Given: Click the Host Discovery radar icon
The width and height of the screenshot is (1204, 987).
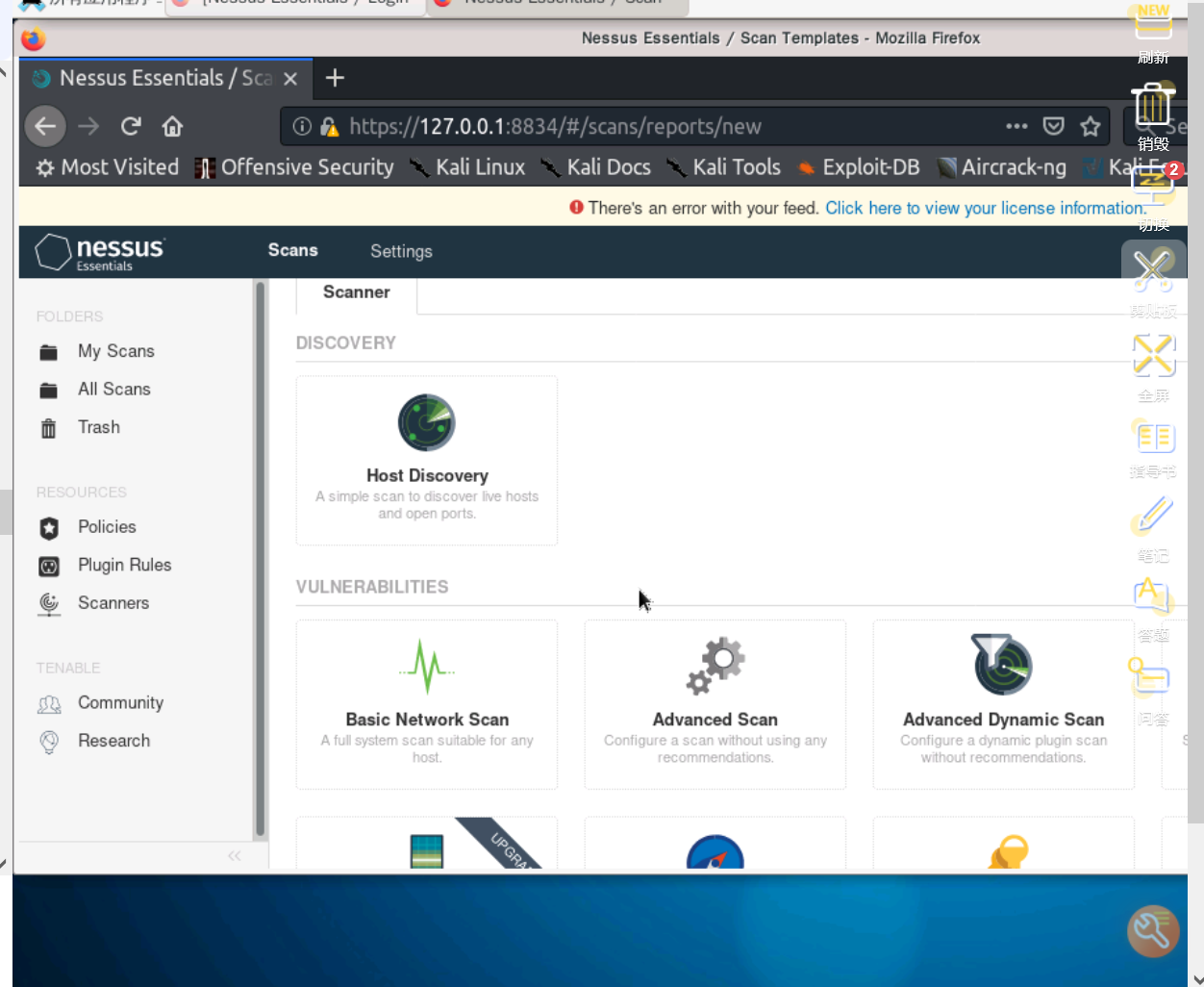Looking at the screenshot, I should click(x=427, y=422).
